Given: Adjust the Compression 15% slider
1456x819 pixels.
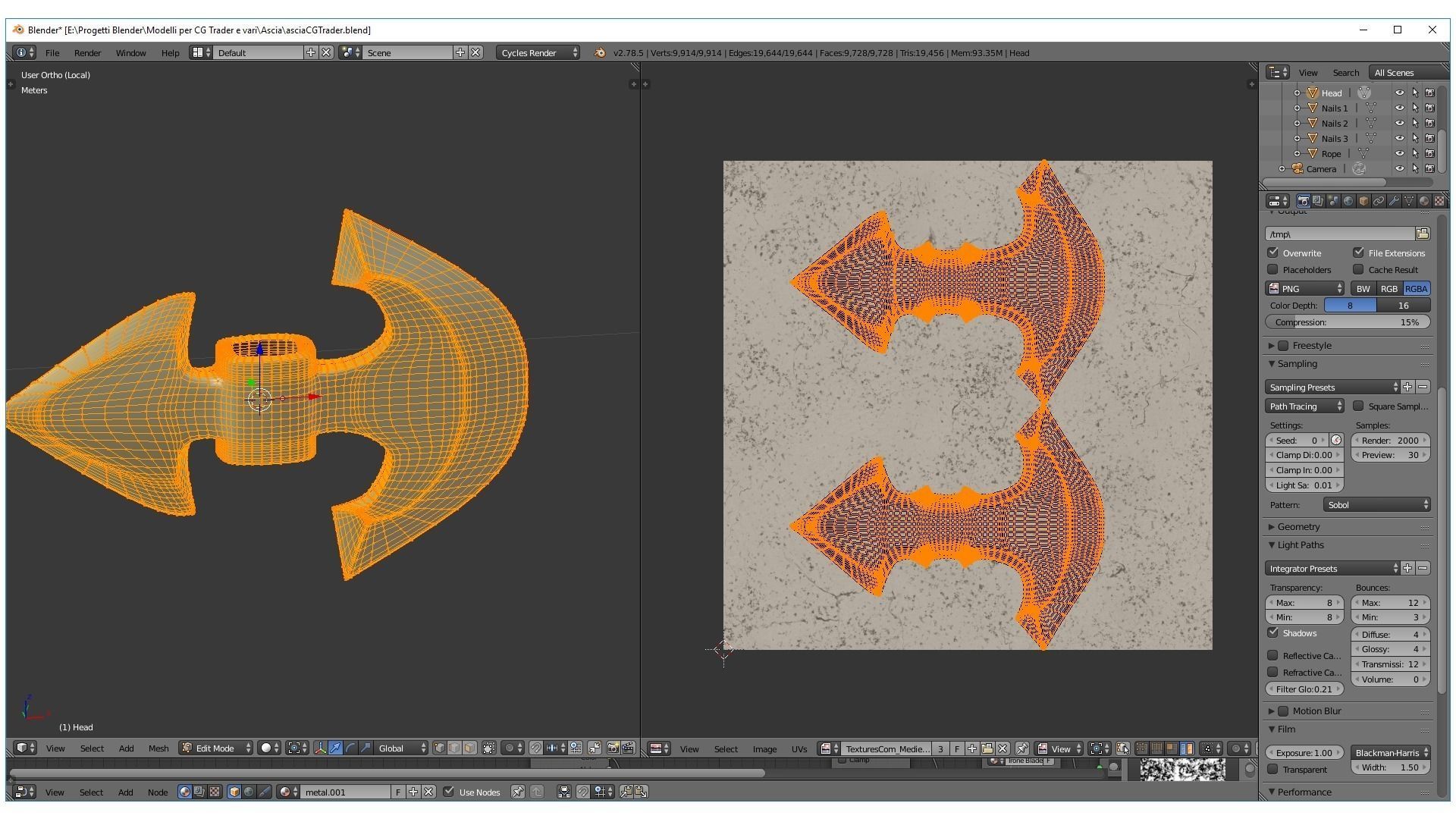Looking at the screenshot, I should click(1348, 322).
